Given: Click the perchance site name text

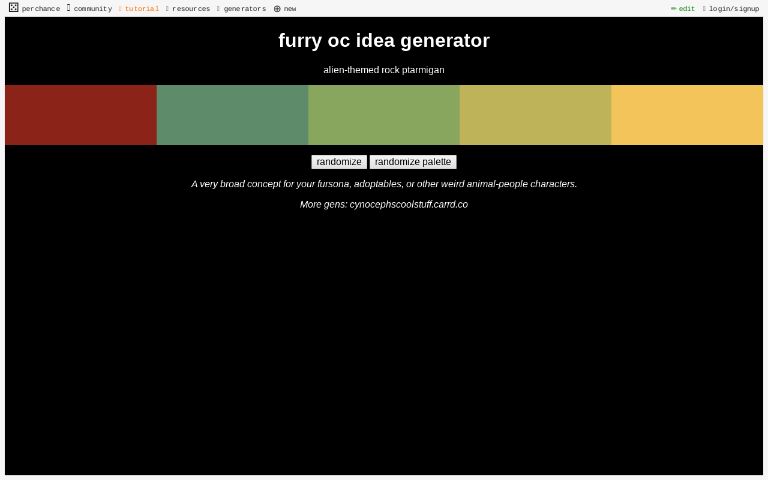Looking at the screenshot, I should [41, 9].
